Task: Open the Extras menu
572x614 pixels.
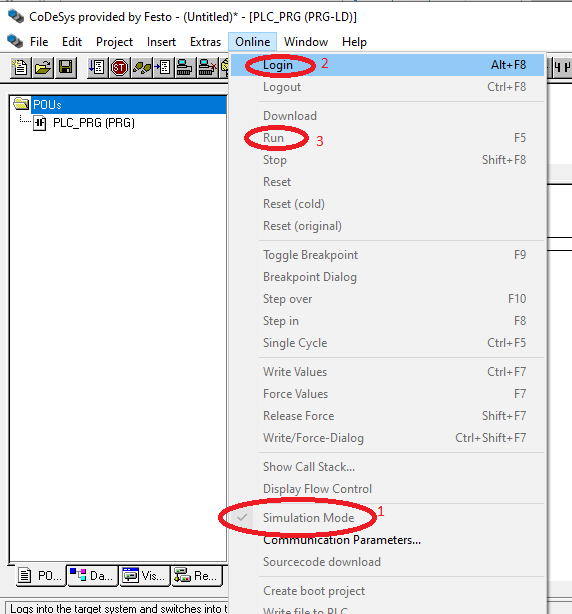Action: [x=206, y=42]
